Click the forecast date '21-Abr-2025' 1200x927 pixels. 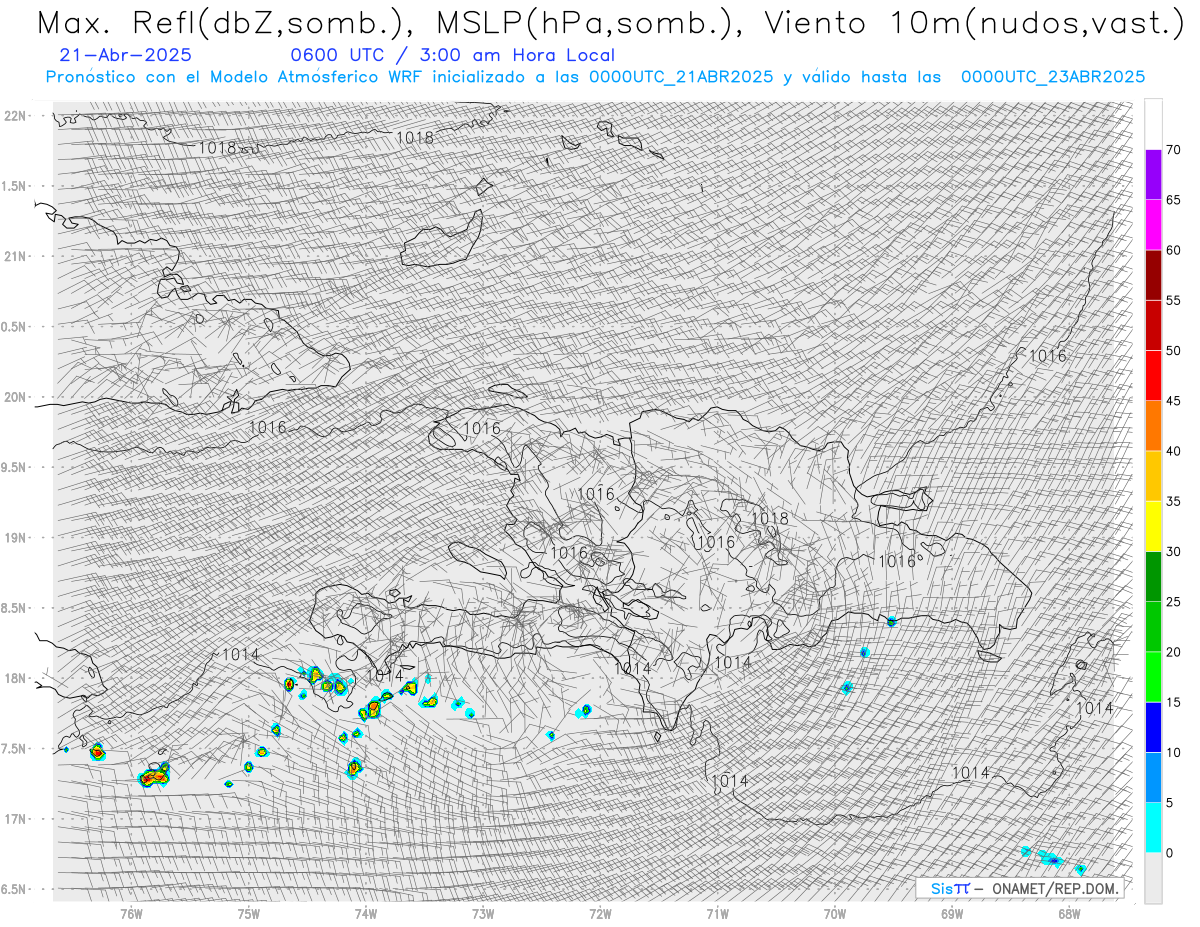pyautogui.click(x=126, y=56)
